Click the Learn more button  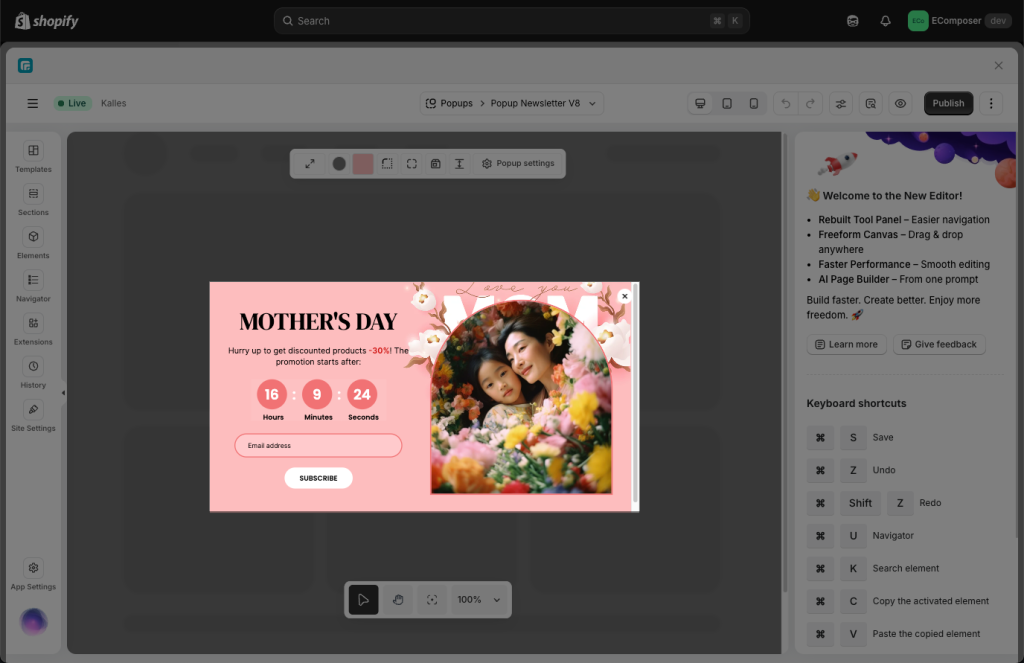coord(846,344)
